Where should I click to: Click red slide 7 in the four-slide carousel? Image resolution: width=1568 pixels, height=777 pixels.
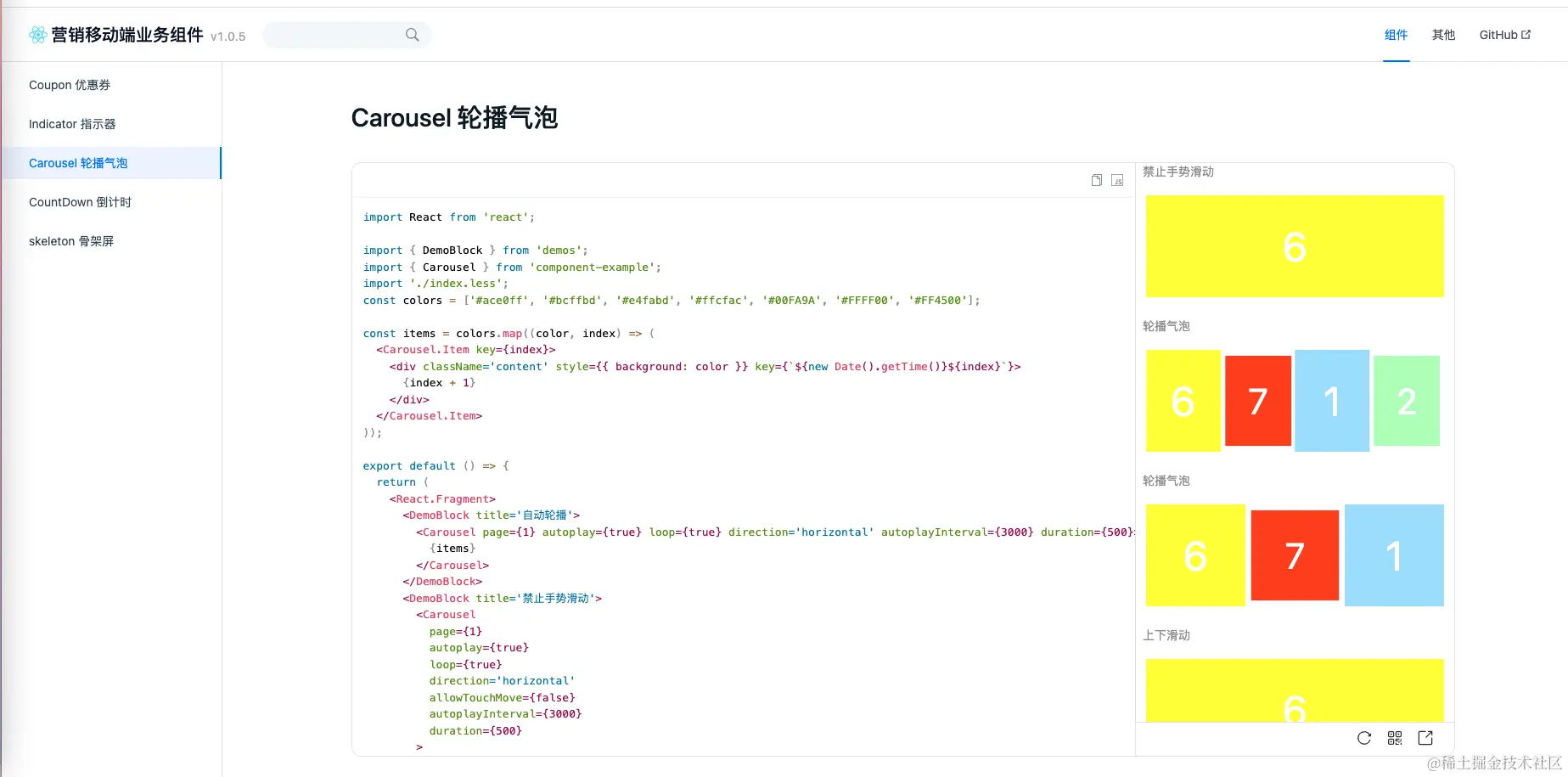(x=1258, y=401)
